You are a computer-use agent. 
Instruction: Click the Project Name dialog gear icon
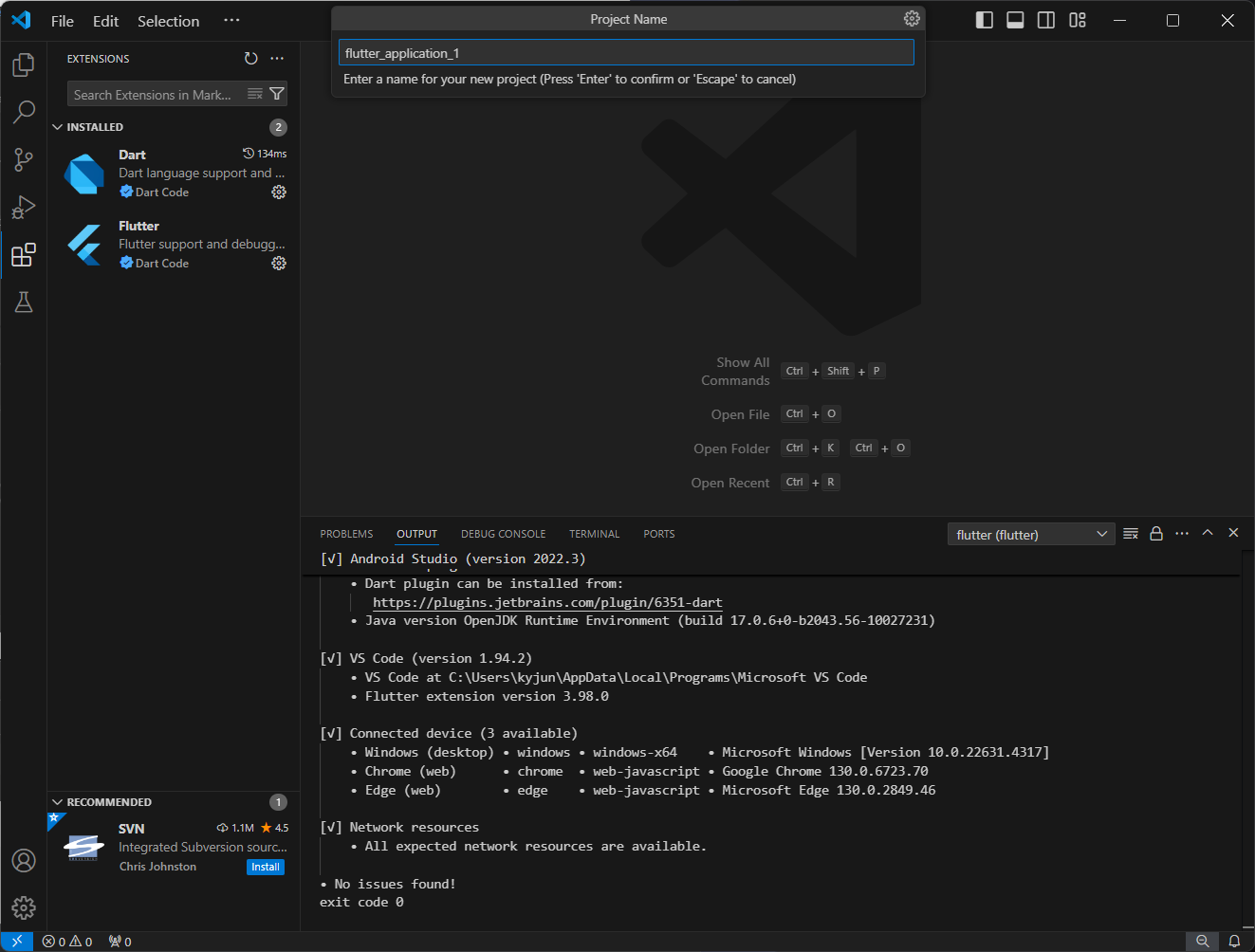pyautogui.click(x=912, y=19)
